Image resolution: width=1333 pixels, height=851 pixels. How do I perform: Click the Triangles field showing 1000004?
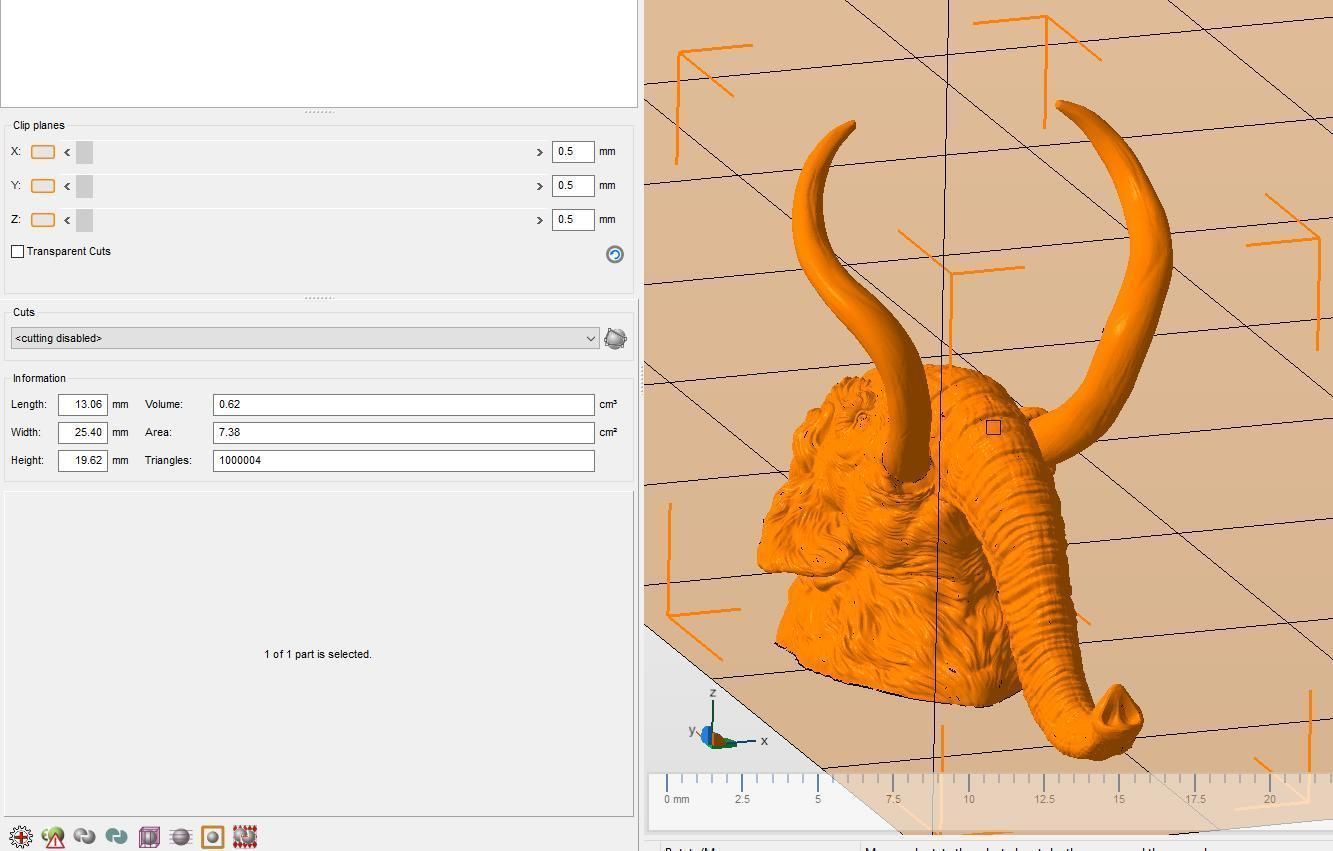point(404,460)
